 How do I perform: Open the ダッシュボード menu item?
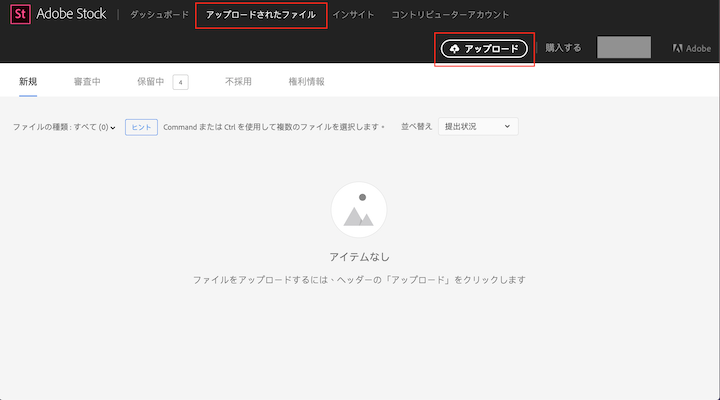click(159, 15)
